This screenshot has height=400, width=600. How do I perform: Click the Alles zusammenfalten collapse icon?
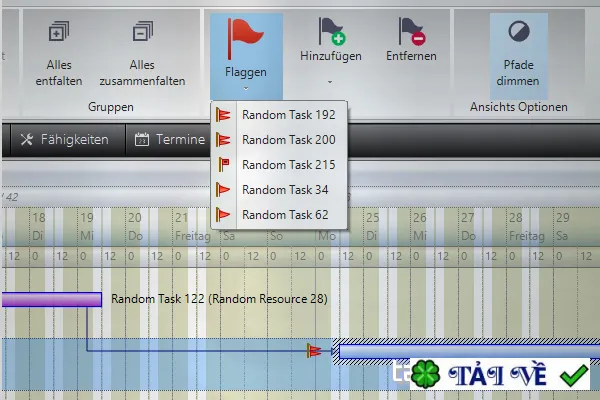(142, 31)
